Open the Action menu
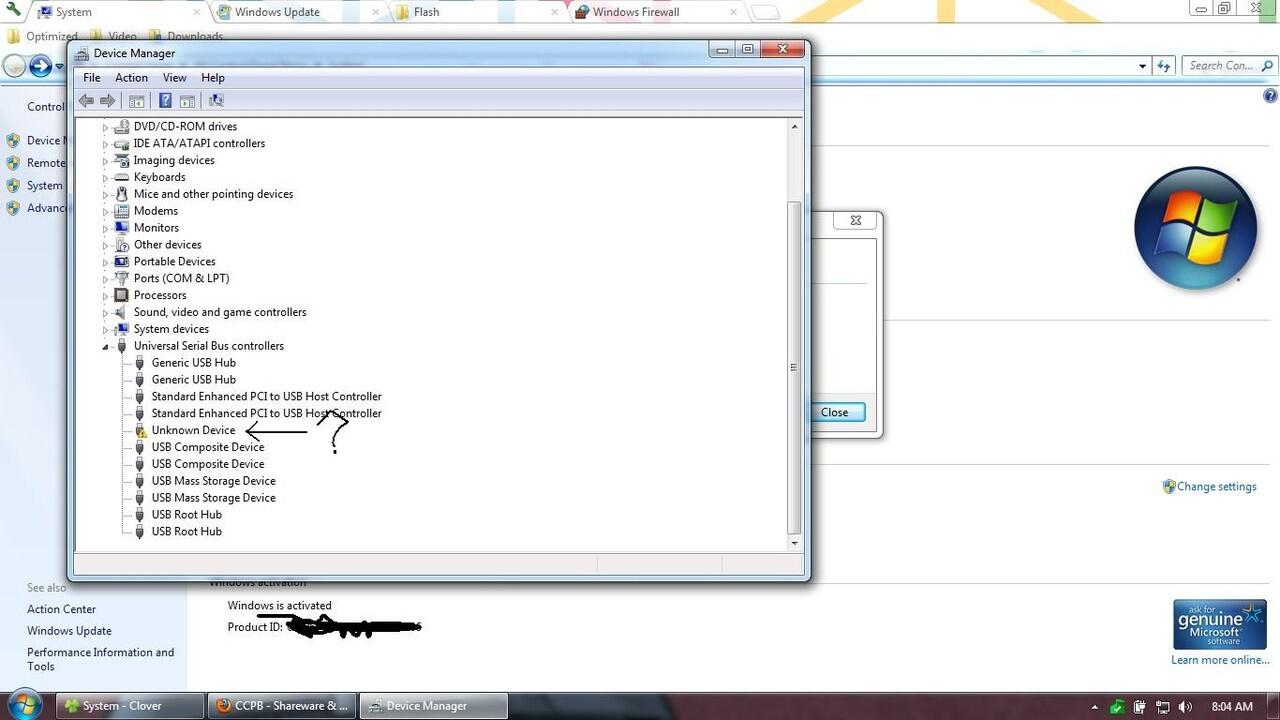The height and width of the screenshot is (720, 1280). point(131,77)
